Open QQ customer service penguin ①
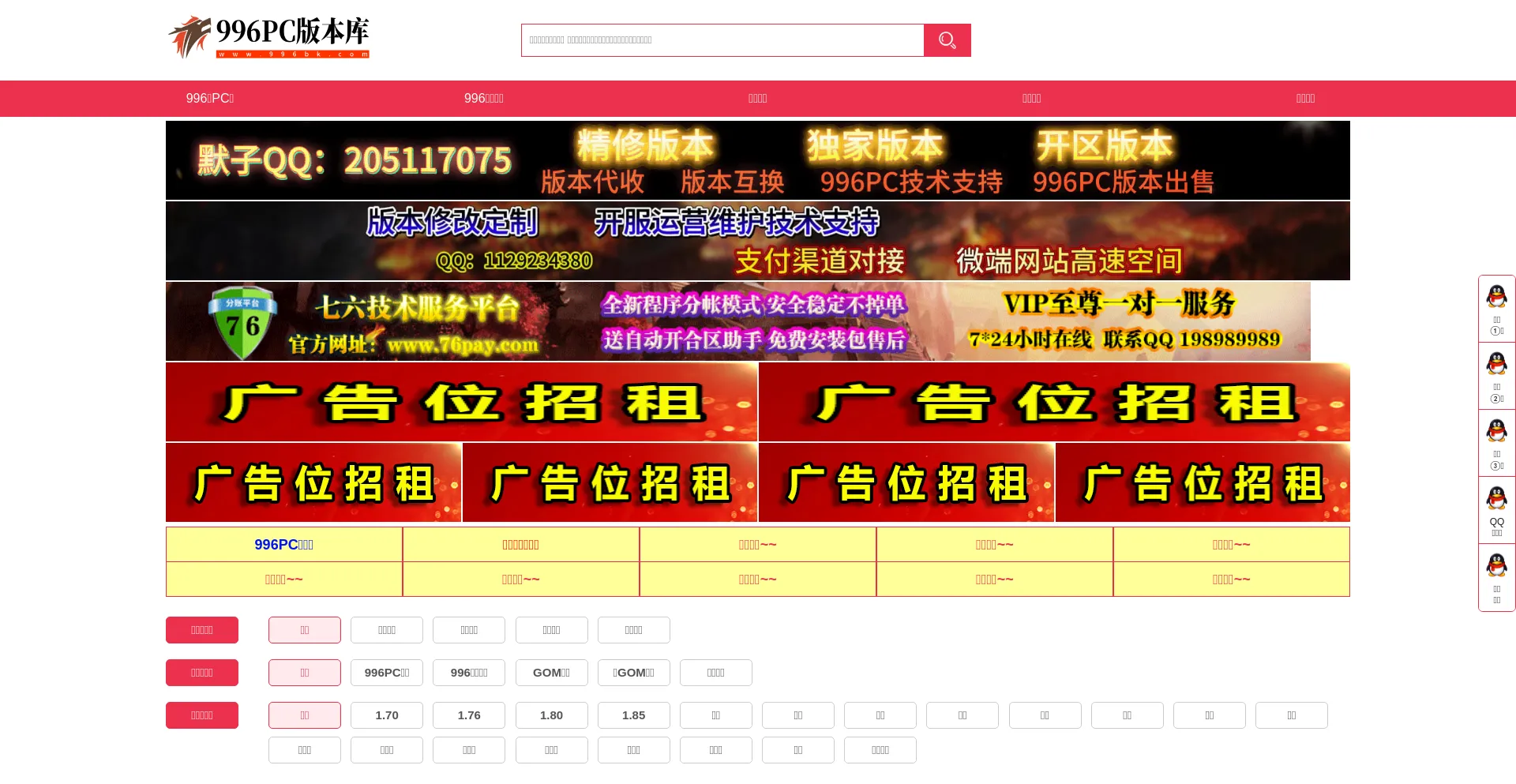This screenshot has width=1516, height=784. point(1496,309)
